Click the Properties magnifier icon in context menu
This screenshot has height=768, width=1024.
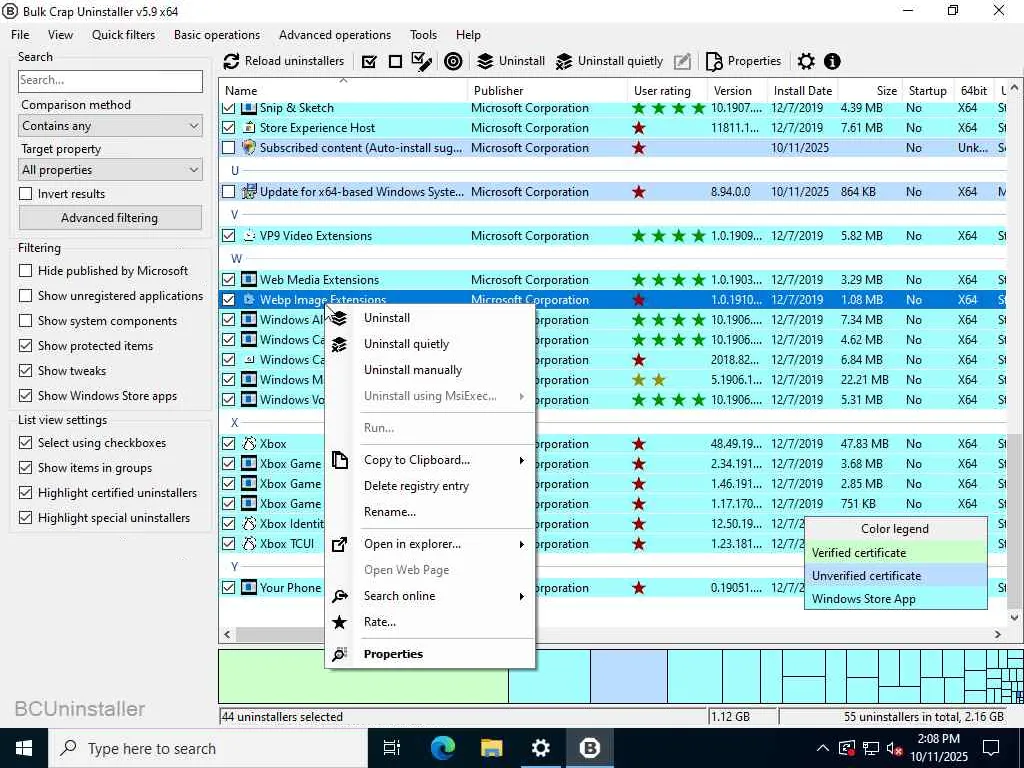[340, 654]
